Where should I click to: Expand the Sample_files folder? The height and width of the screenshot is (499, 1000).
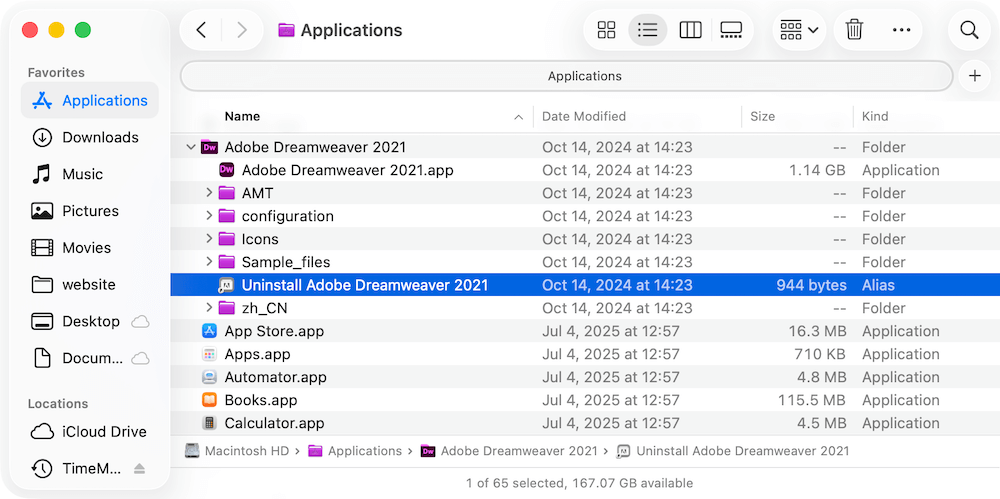tap(209, 262)
